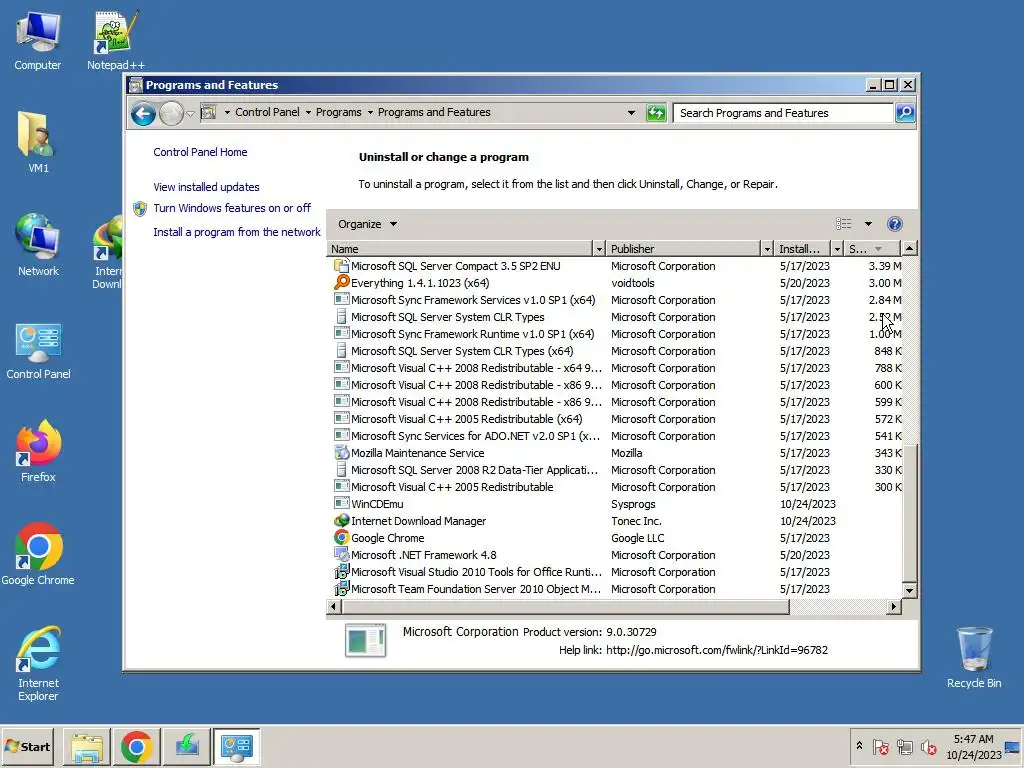
Task: Click the scroll right arrow under list
Action: 893,607
